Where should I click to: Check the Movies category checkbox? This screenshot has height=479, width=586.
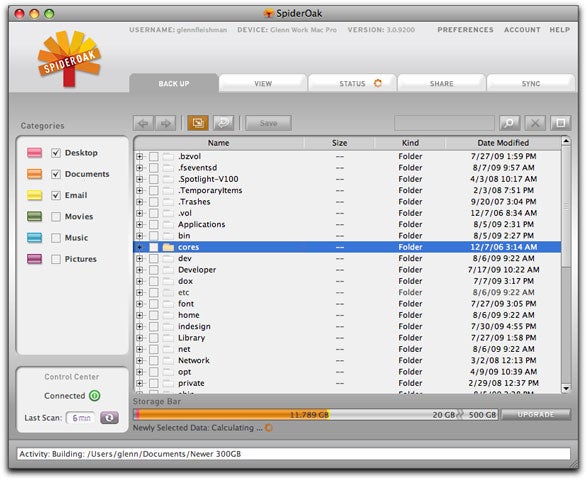pyautogui.click(x=56, y=217)
